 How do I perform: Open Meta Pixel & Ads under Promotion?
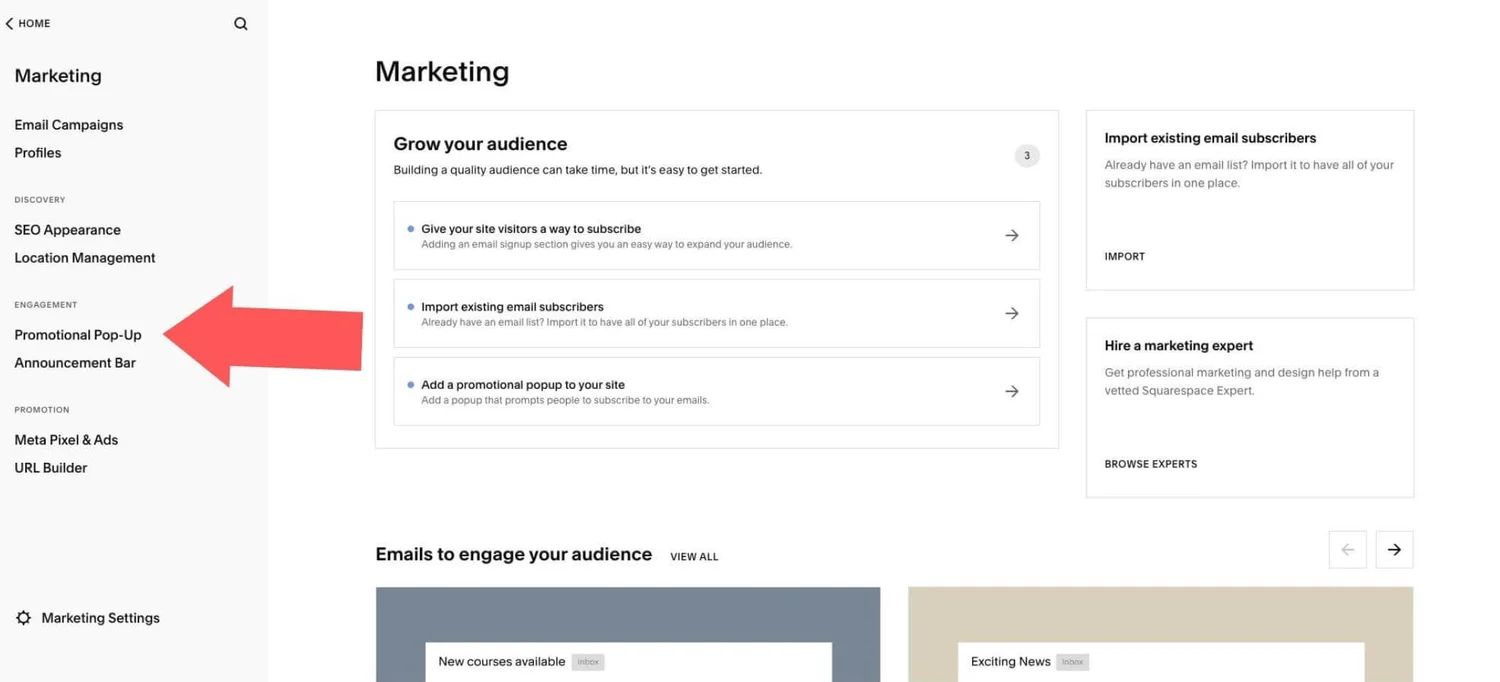66,439
